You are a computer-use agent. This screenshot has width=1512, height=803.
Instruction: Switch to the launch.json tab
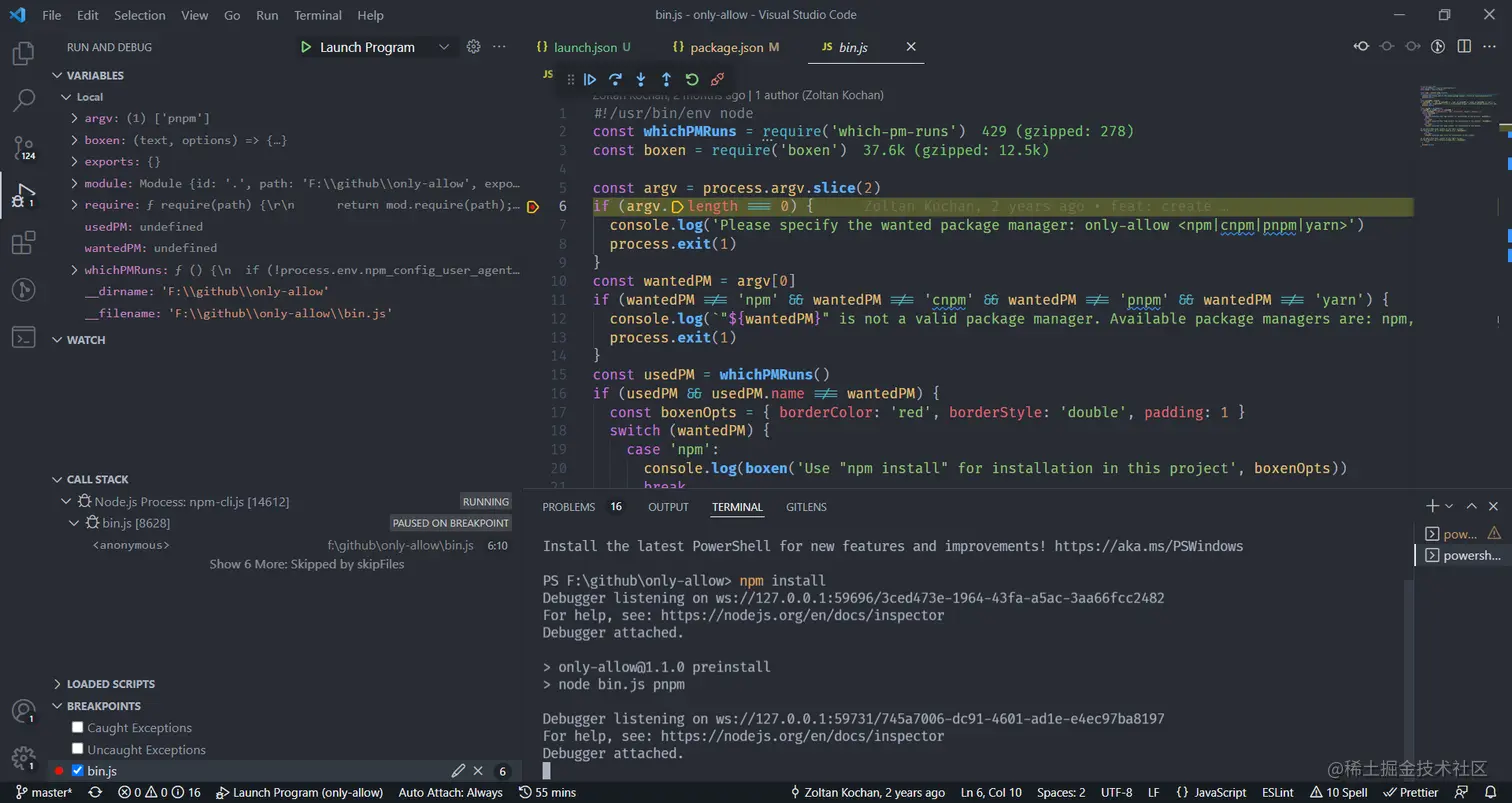pos(584,47)
